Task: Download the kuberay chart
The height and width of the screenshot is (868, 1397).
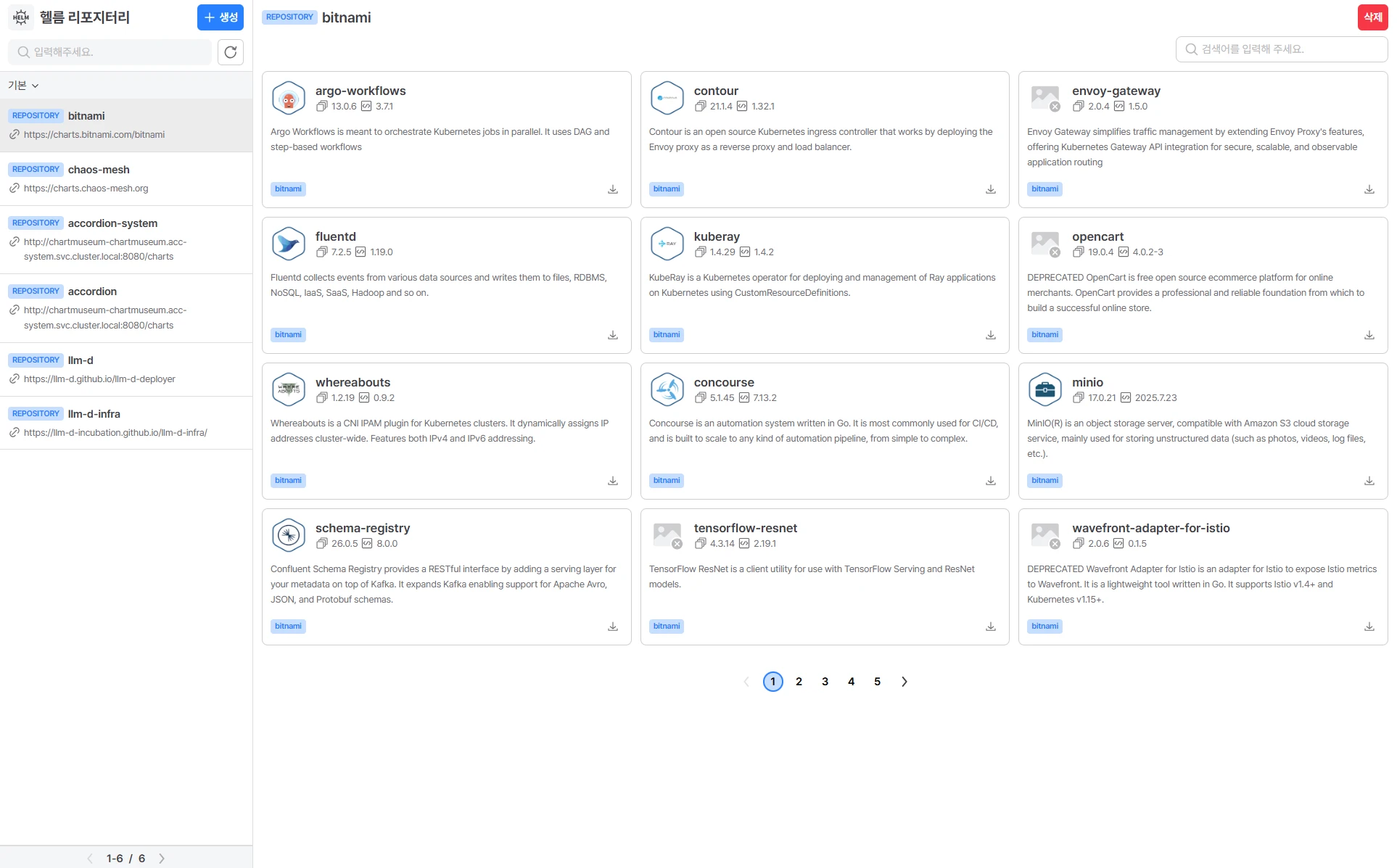Action: (x=991, y=335)
